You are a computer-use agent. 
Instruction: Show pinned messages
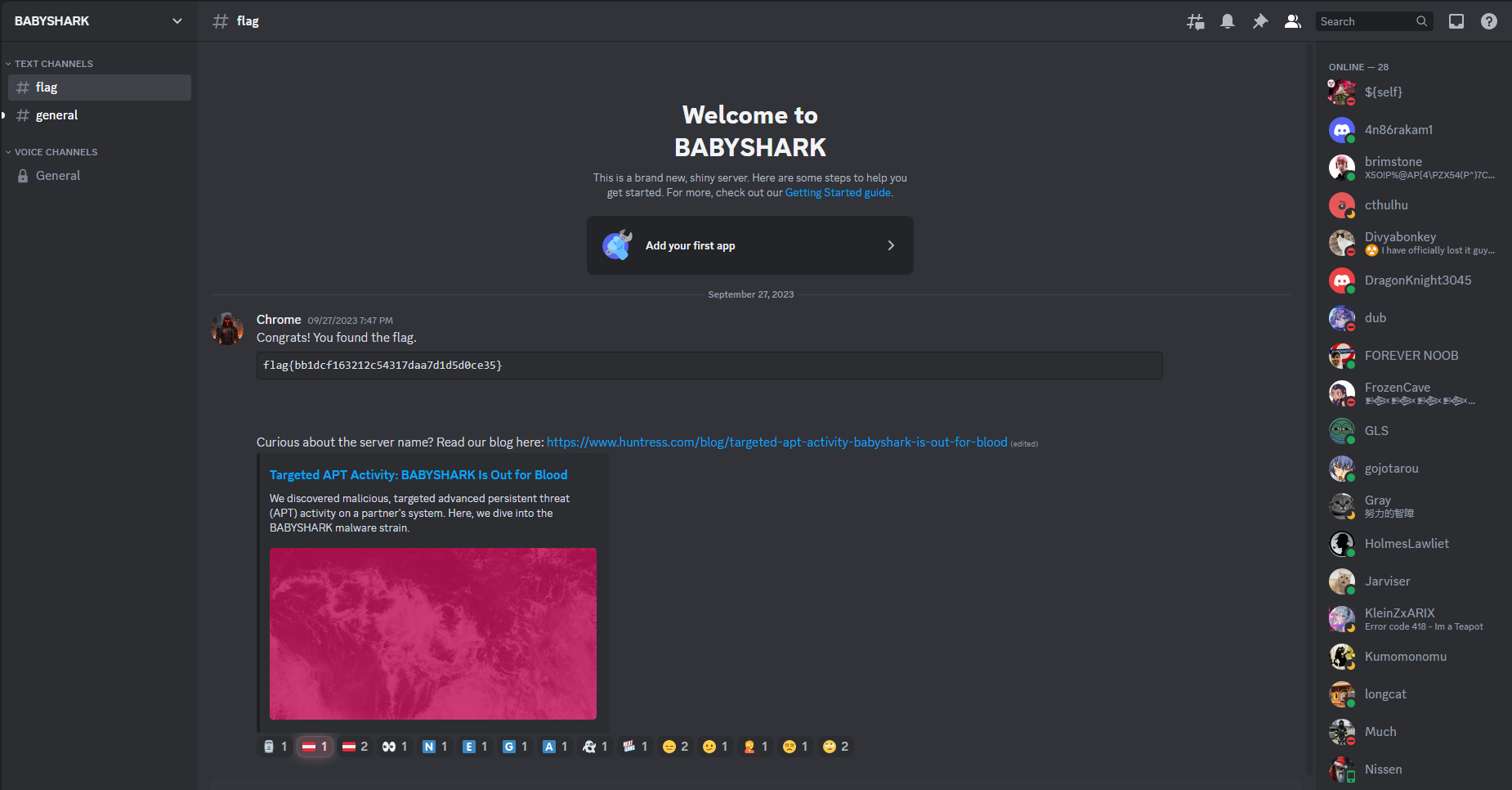click(1260, 21)
